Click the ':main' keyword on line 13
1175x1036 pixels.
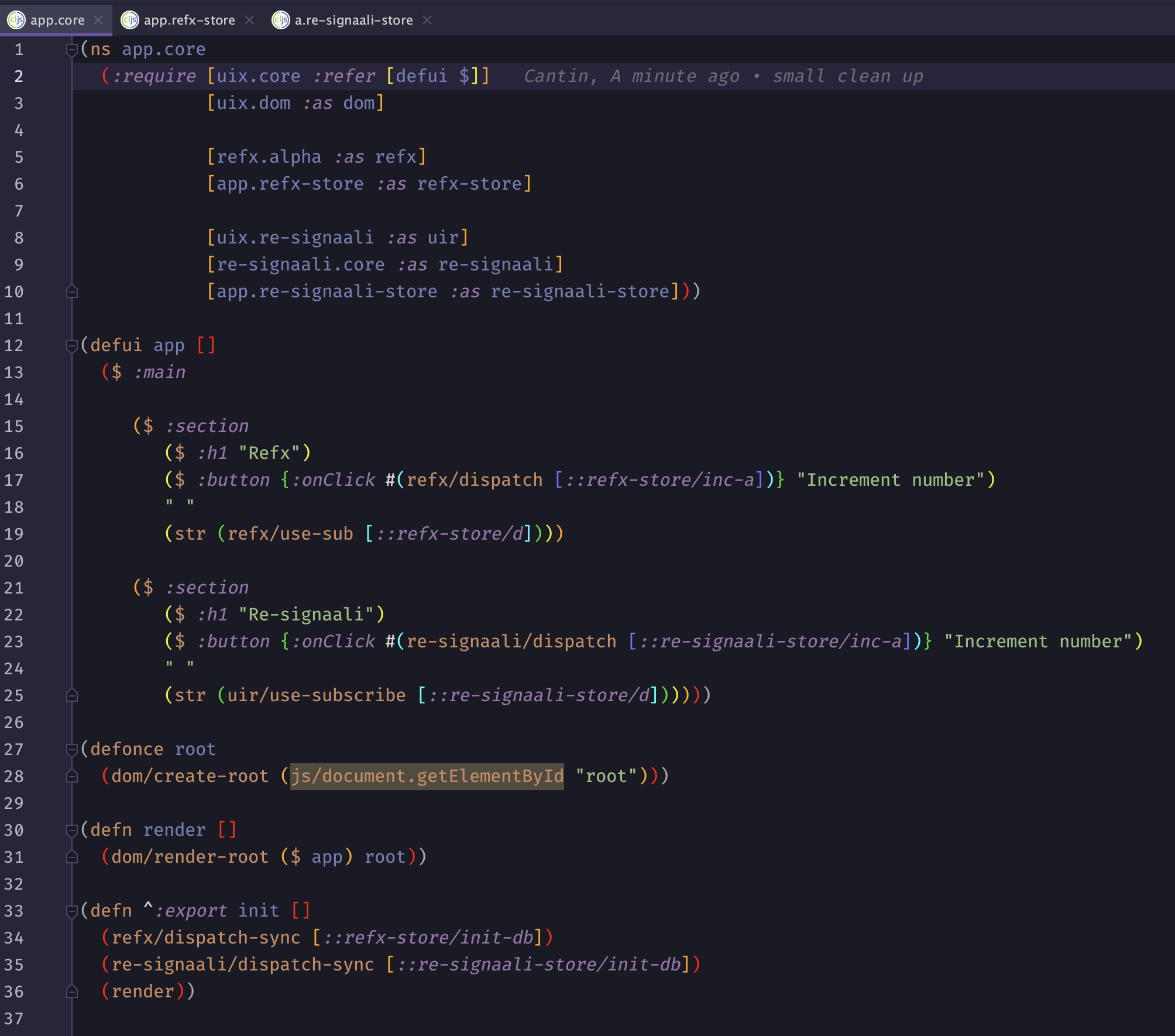(160, 372)
